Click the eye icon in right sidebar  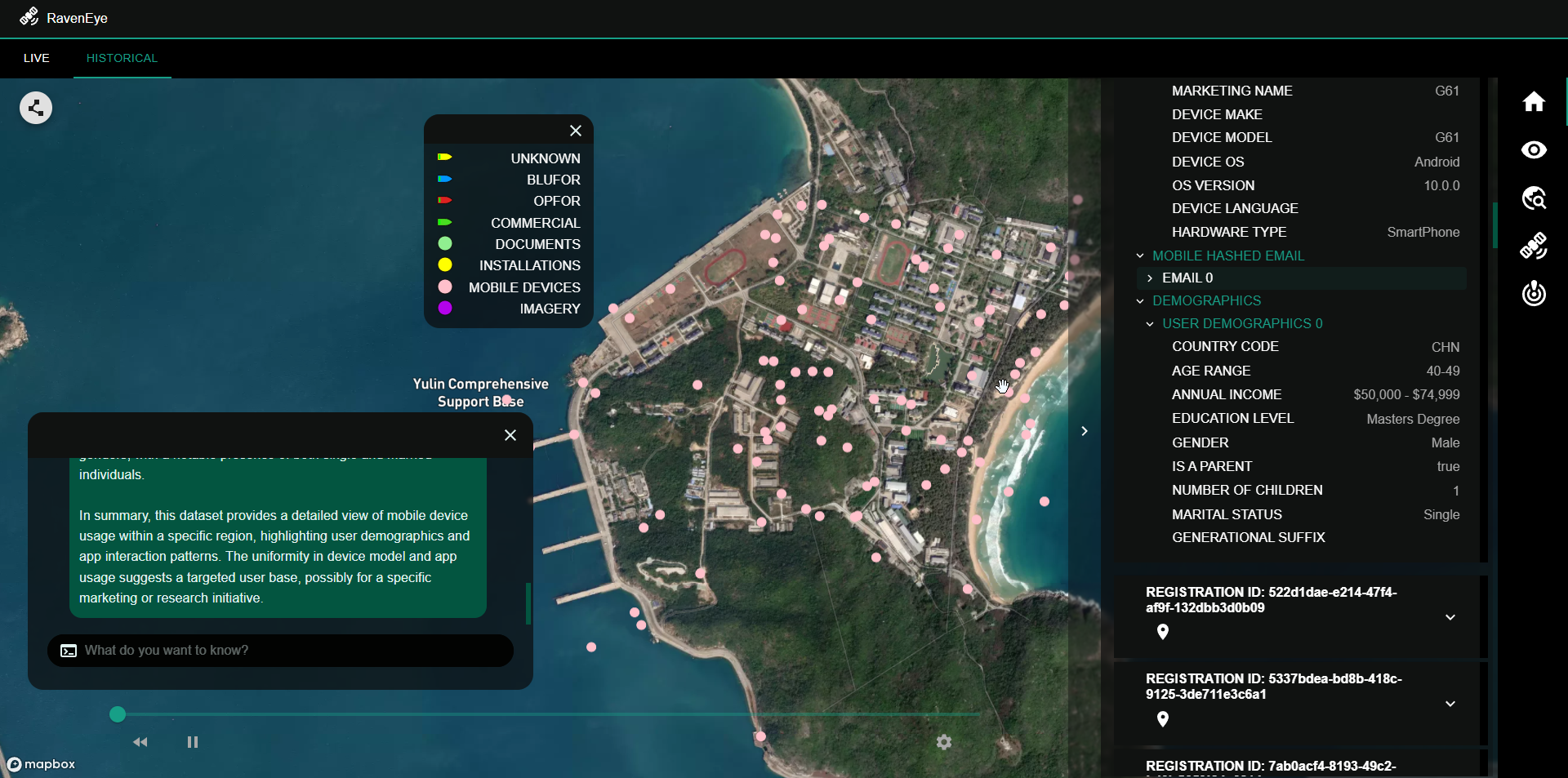pyautogui.click(x=1534, y=150)
